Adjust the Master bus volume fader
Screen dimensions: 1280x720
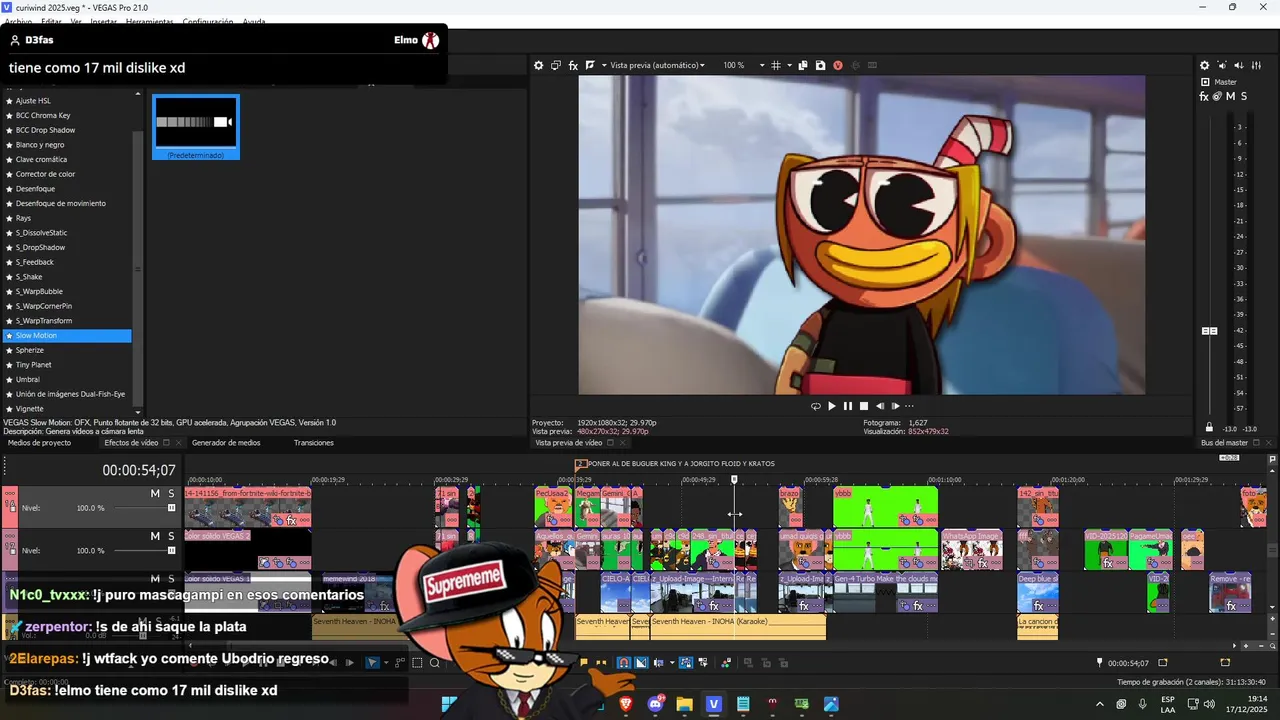click(x=1209, y=331)
